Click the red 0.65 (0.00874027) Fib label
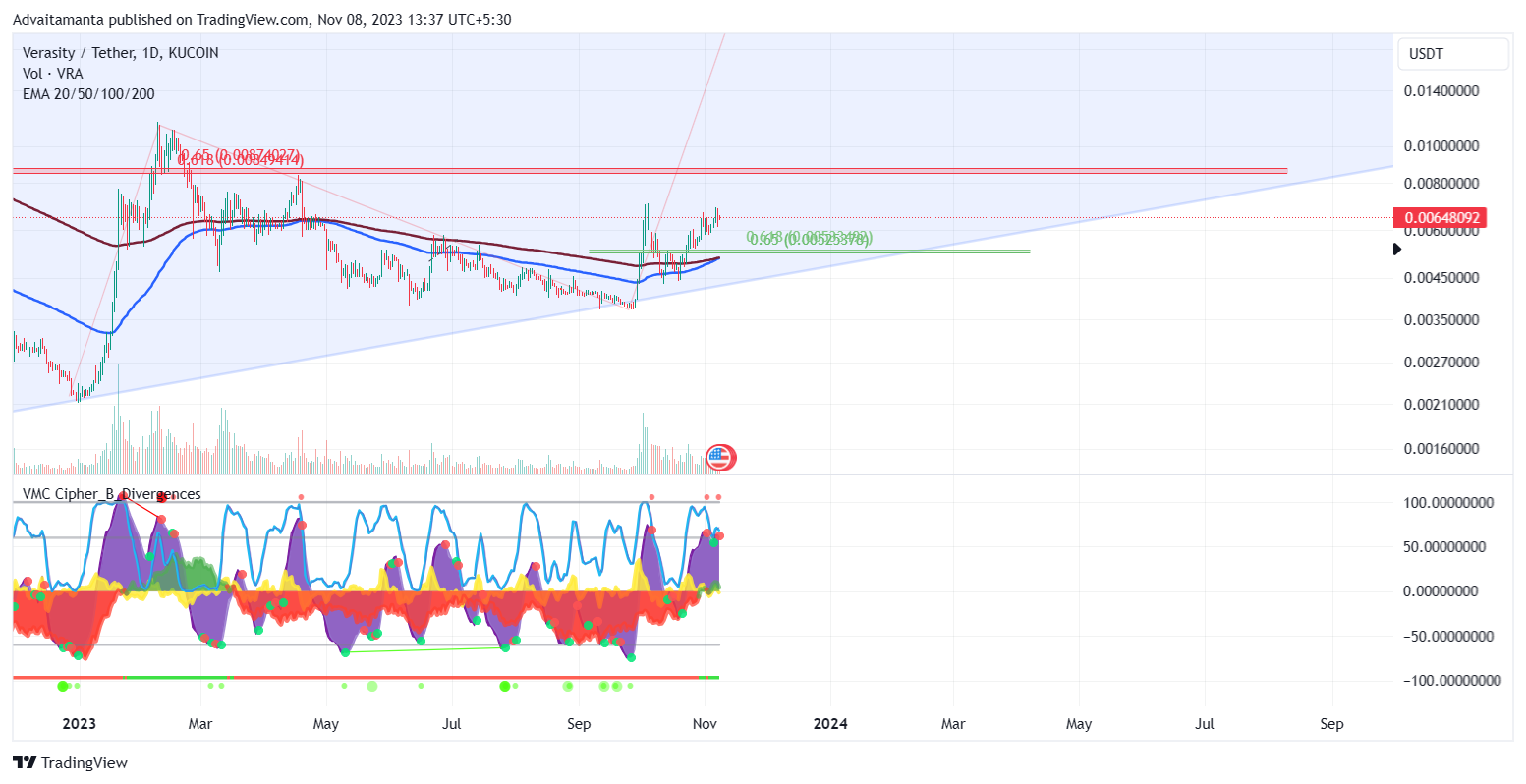Screen dimensions: 1526x784 242,154
